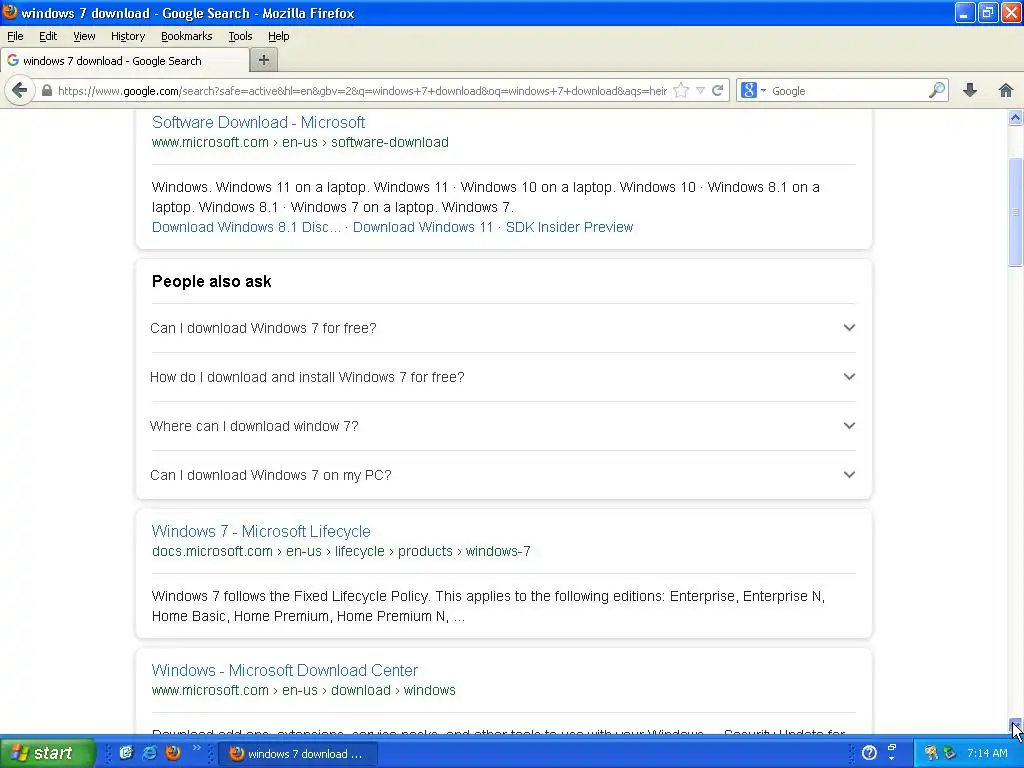1024x768 pixels.
Task: Click Show Desktop quick launch icon
Action: (126, 753)
